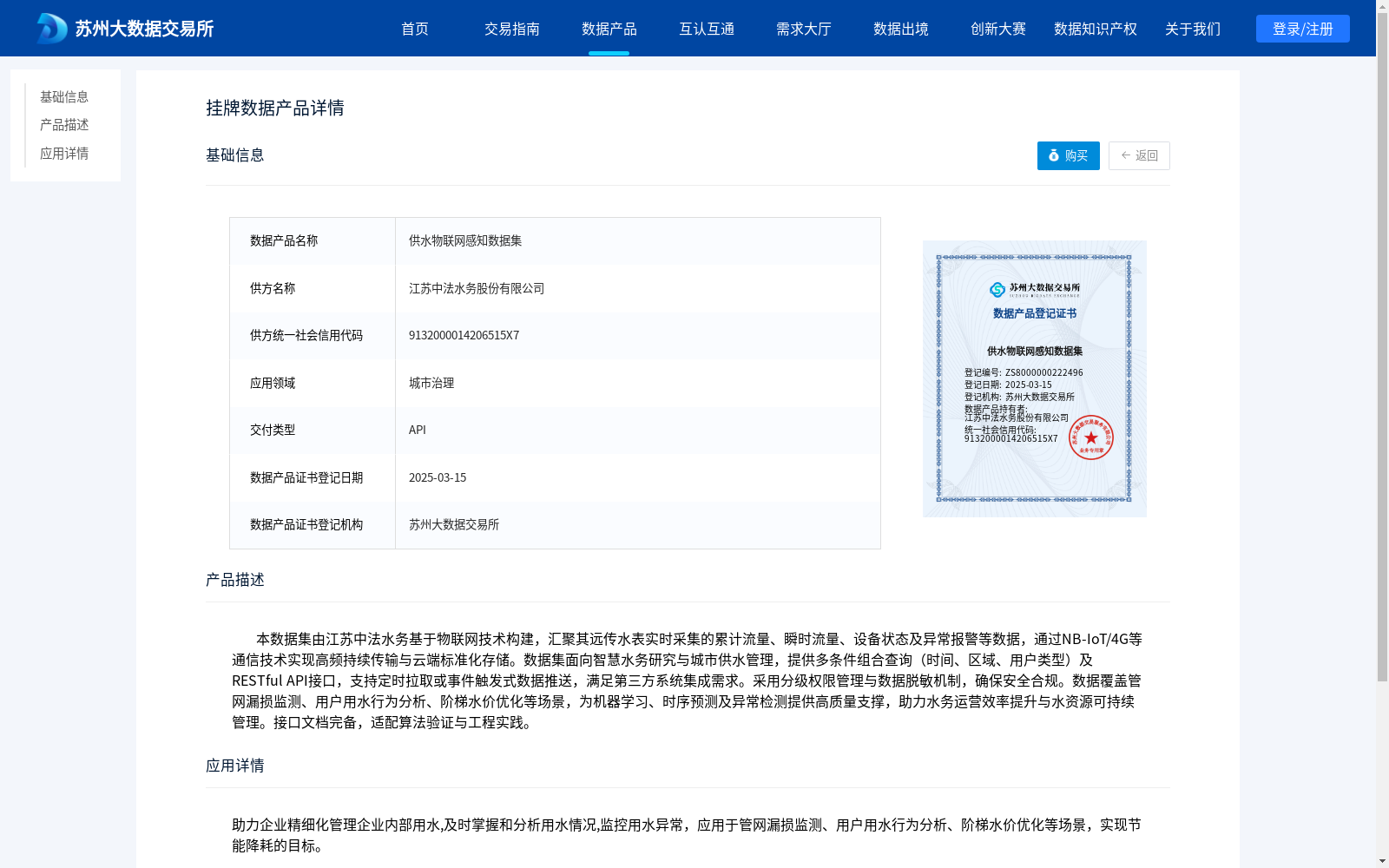Open the 数据产品登记证书 certificate image
The width and height of the screenshot is (1389, 868).
[1035, 378]
